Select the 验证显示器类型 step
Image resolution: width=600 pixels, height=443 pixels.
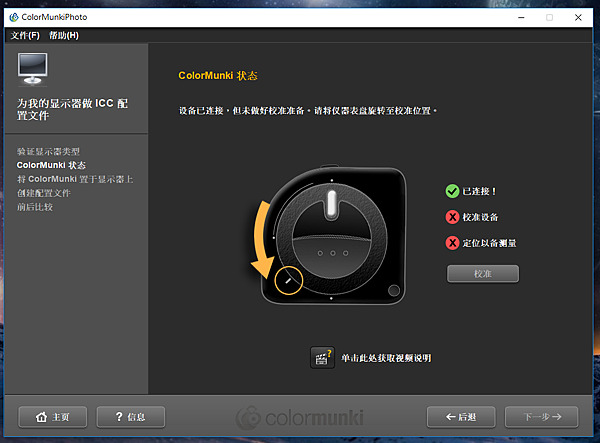(48, 151)
